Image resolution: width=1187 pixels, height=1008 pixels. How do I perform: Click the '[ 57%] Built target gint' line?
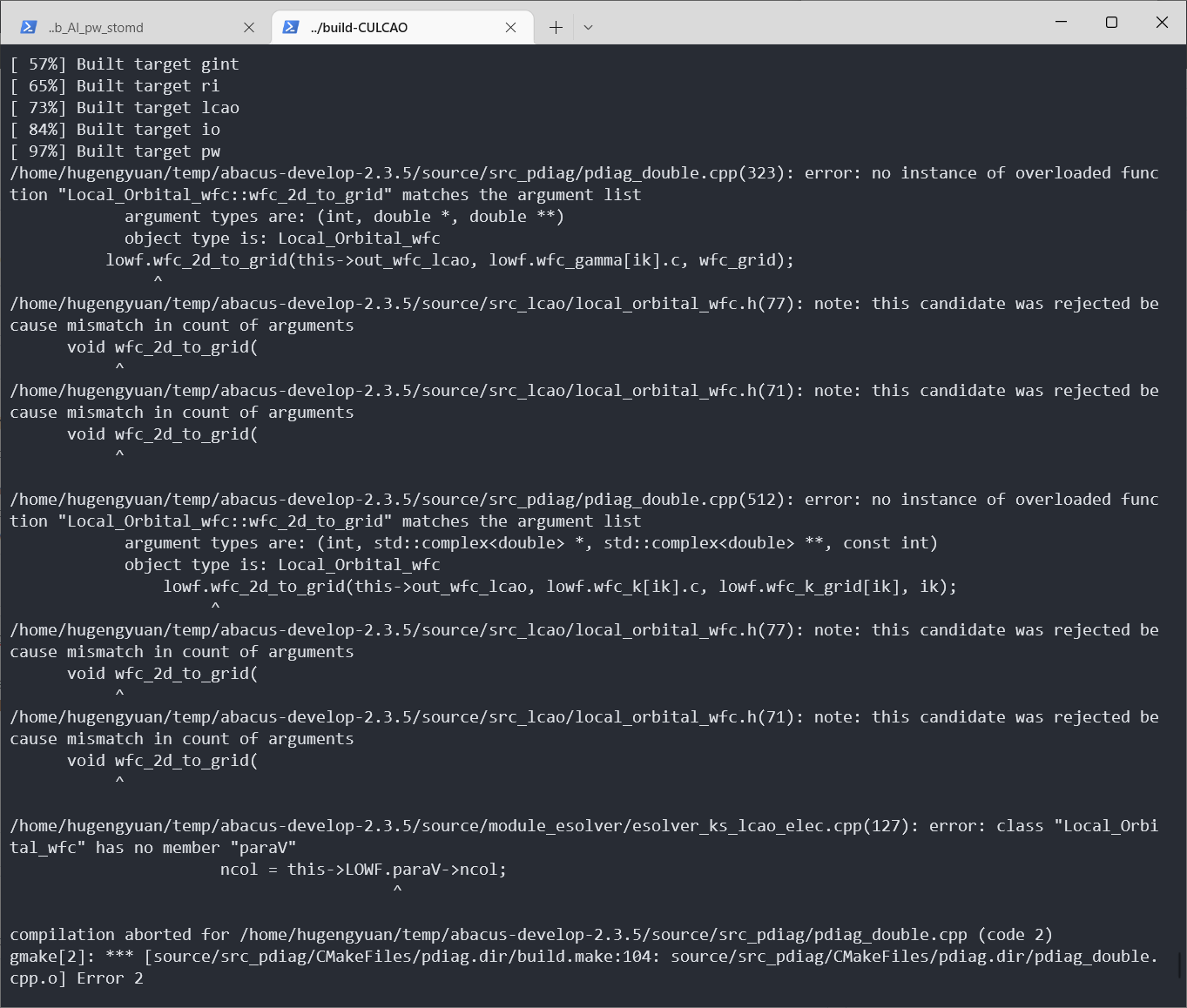click(x=125, y=64)
